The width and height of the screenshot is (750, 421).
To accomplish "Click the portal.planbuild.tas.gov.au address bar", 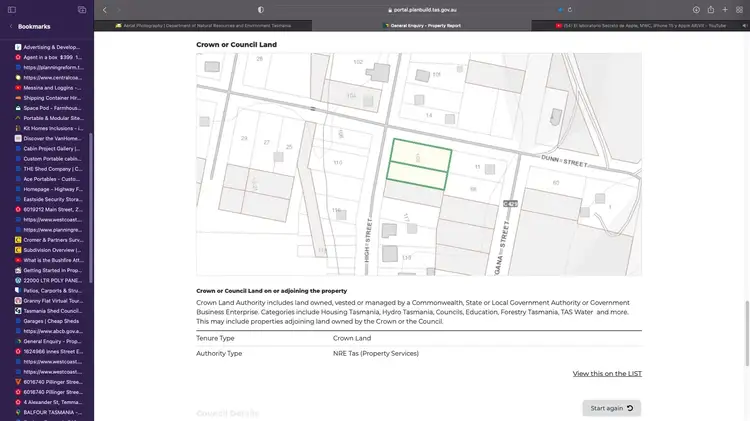I will click(418, 9).
